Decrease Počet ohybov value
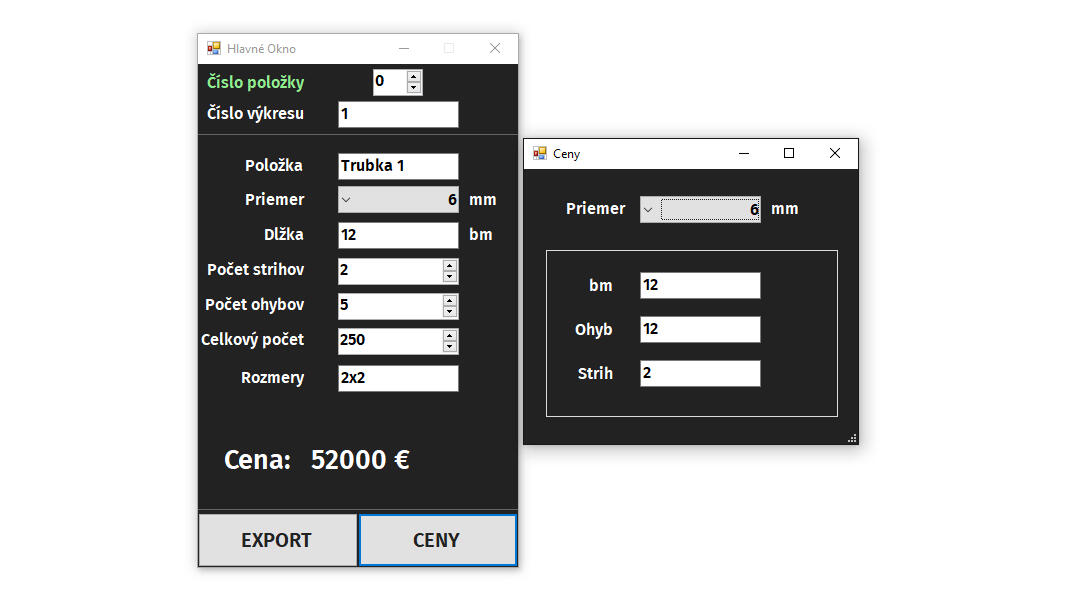Screen dimensions: 1079x598 450,311
